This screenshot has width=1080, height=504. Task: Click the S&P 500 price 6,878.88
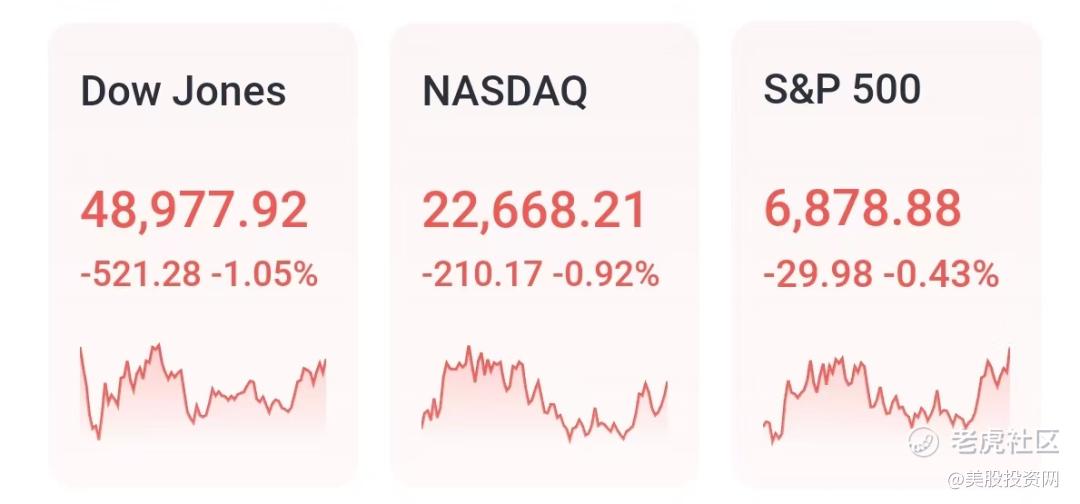coord(862,210)
